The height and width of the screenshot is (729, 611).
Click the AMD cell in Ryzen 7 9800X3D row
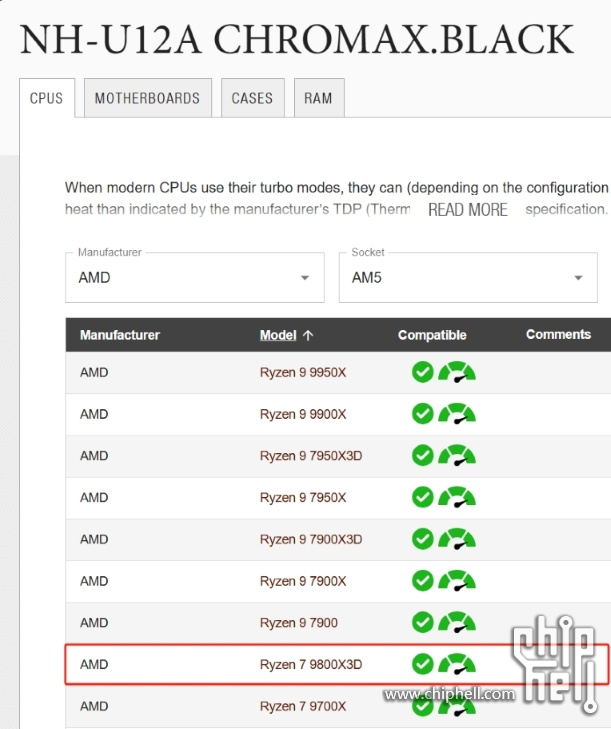pyautogui.click(x=94, y=664)
